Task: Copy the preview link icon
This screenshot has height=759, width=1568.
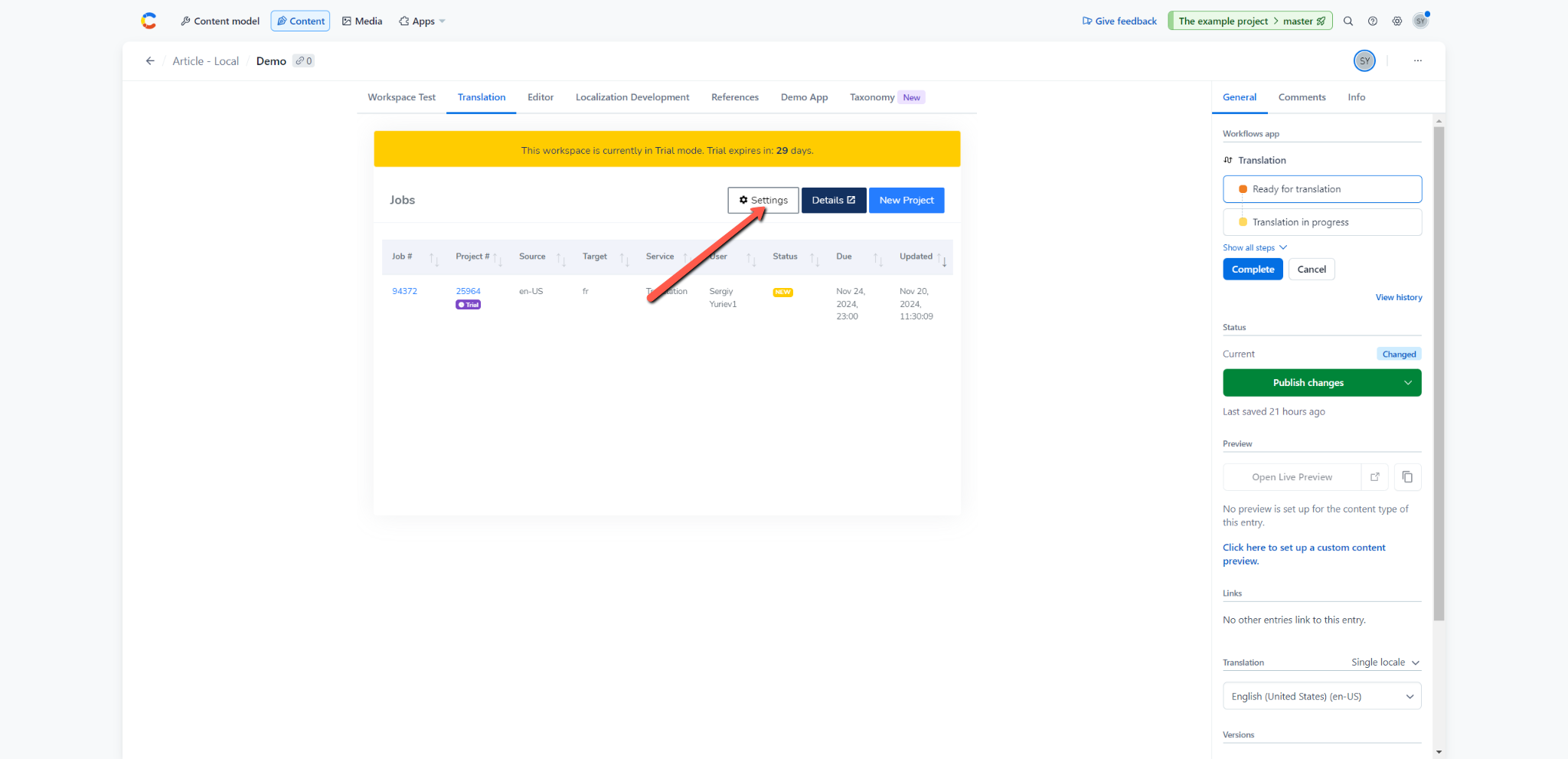Action: [x=1407, y=476]
